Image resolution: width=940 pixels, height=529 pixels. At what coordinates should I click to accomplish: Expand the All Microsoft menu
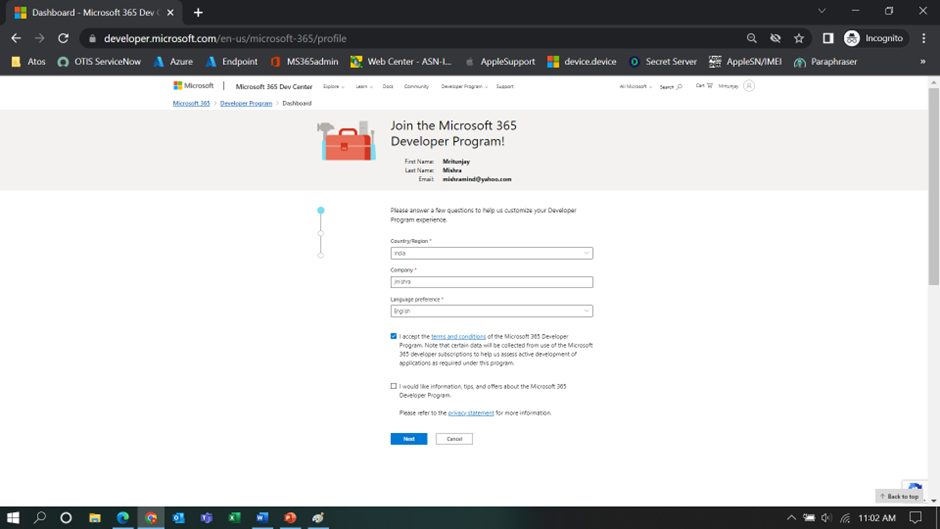(x=635, y=86)
